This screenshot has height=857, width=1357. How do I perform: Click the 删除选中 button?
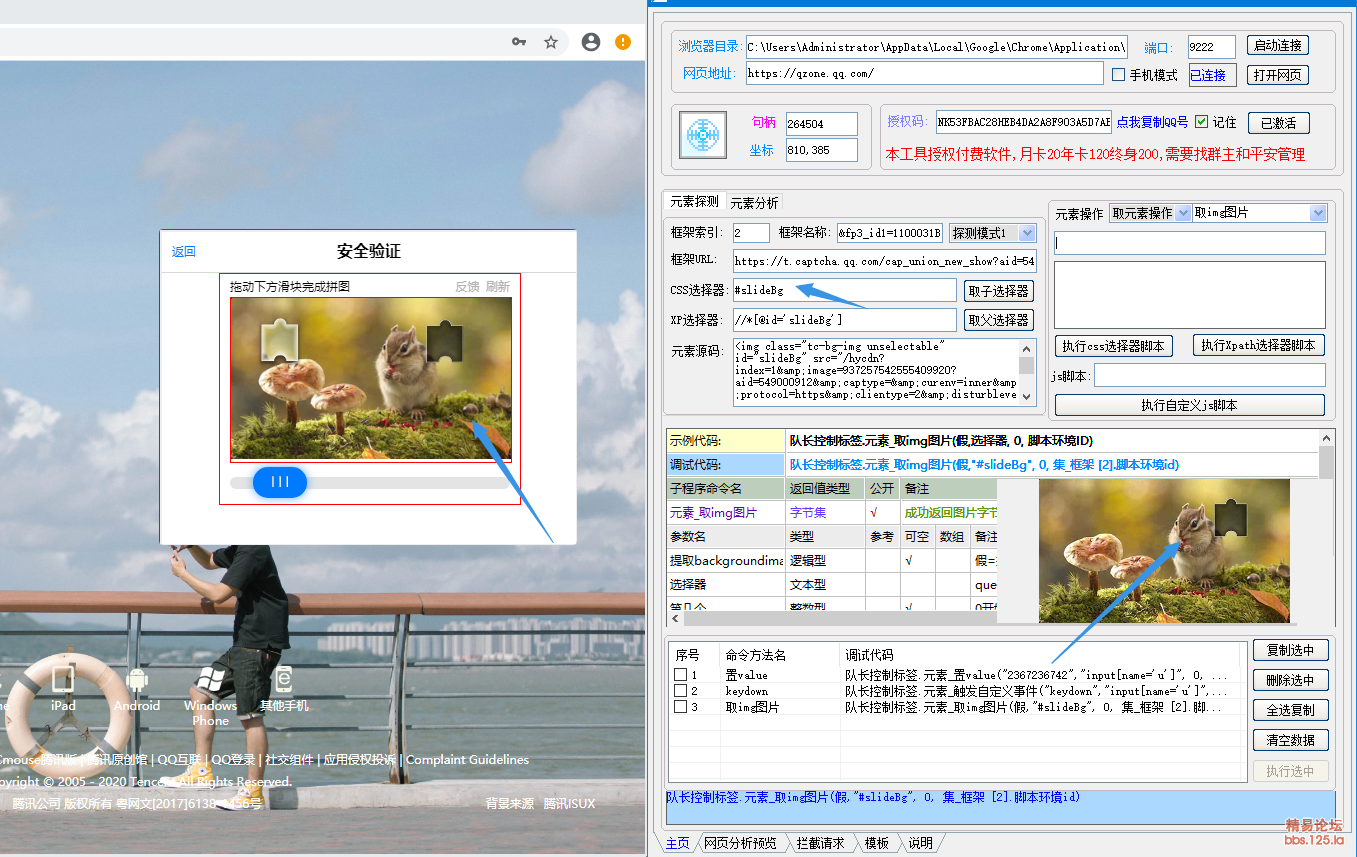pos(1290,680)
